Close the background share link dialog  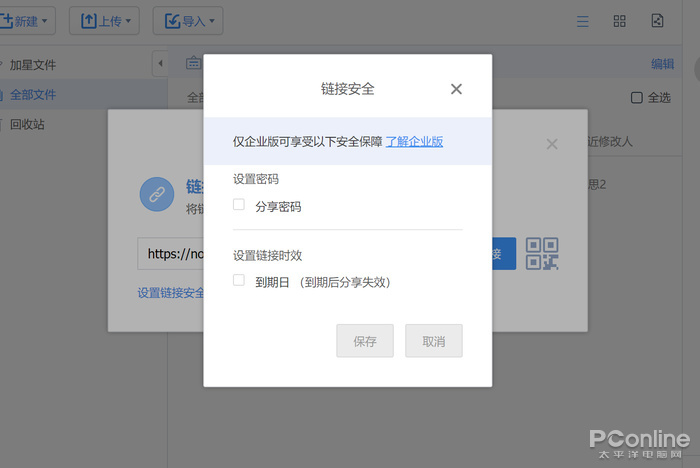click(x=551, y=144)
